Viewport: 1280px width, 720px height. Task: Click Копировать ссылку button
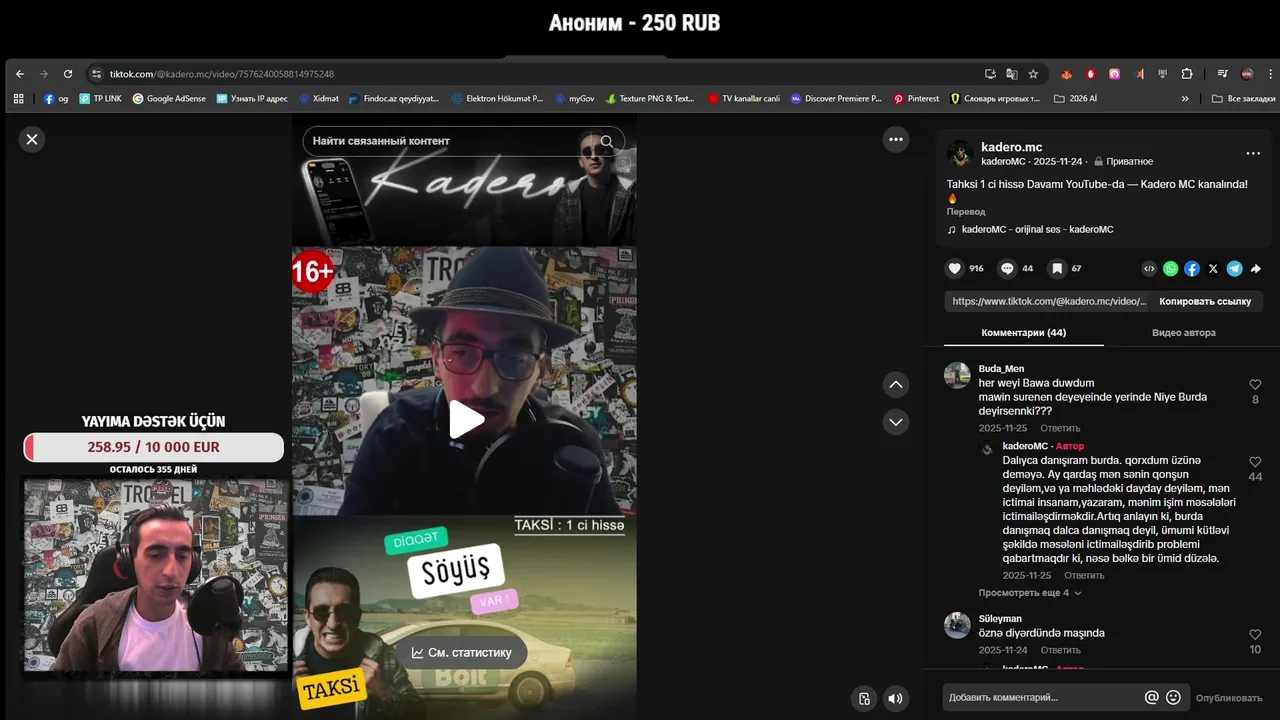1205,301
